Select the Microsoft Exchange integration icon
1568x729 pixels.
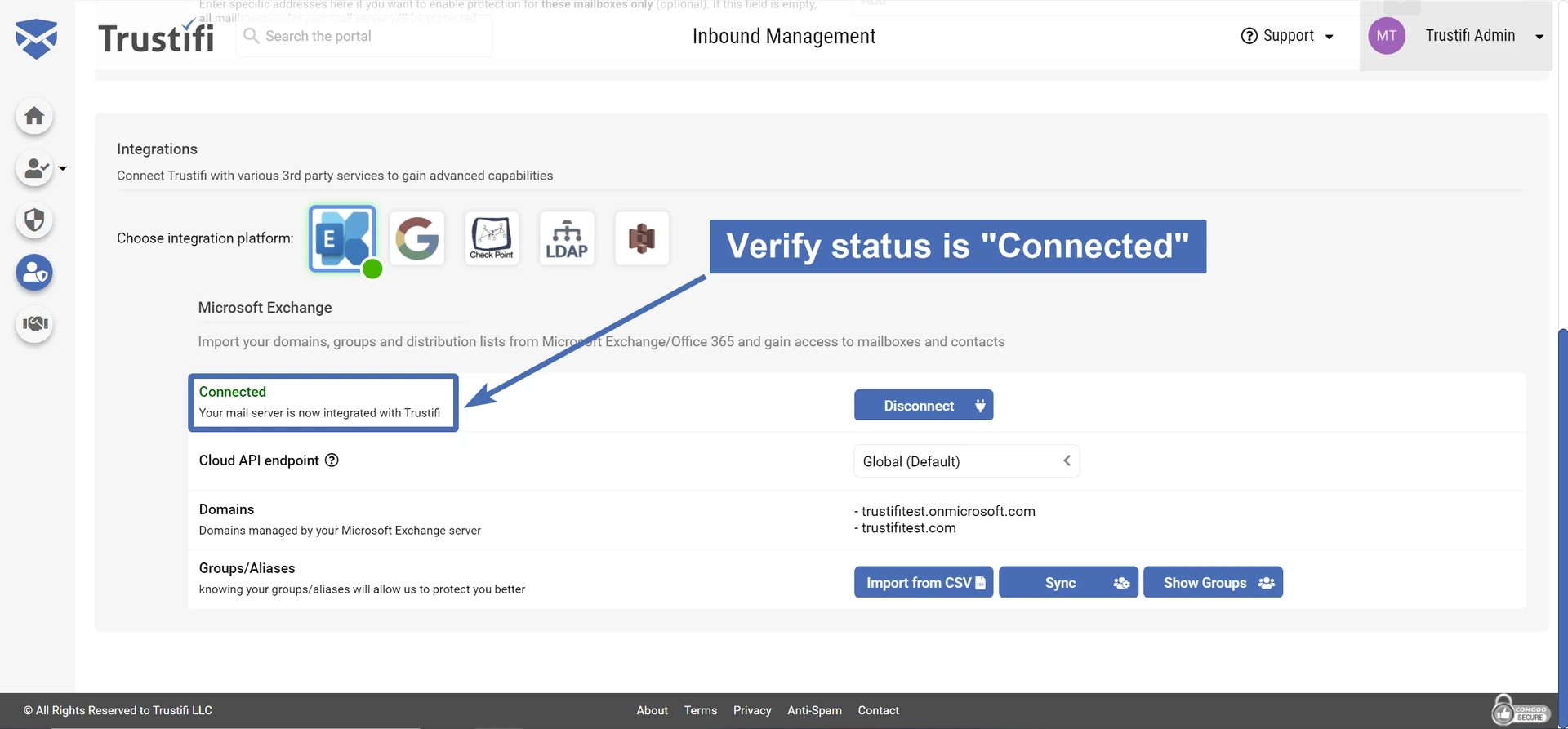tap(343, 238)
